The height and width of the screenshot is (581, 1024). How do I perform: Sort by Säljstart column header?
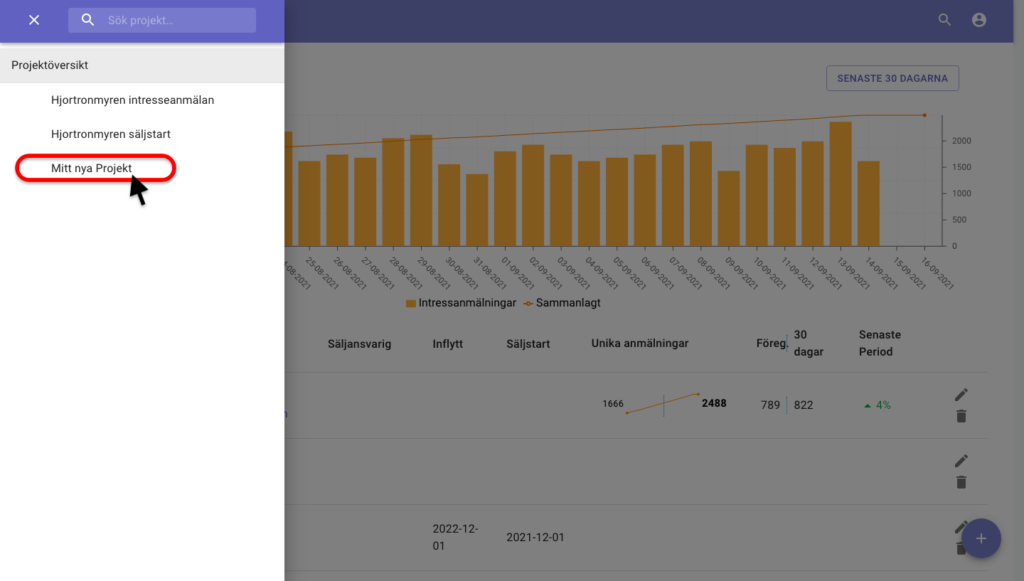point(528,344)
